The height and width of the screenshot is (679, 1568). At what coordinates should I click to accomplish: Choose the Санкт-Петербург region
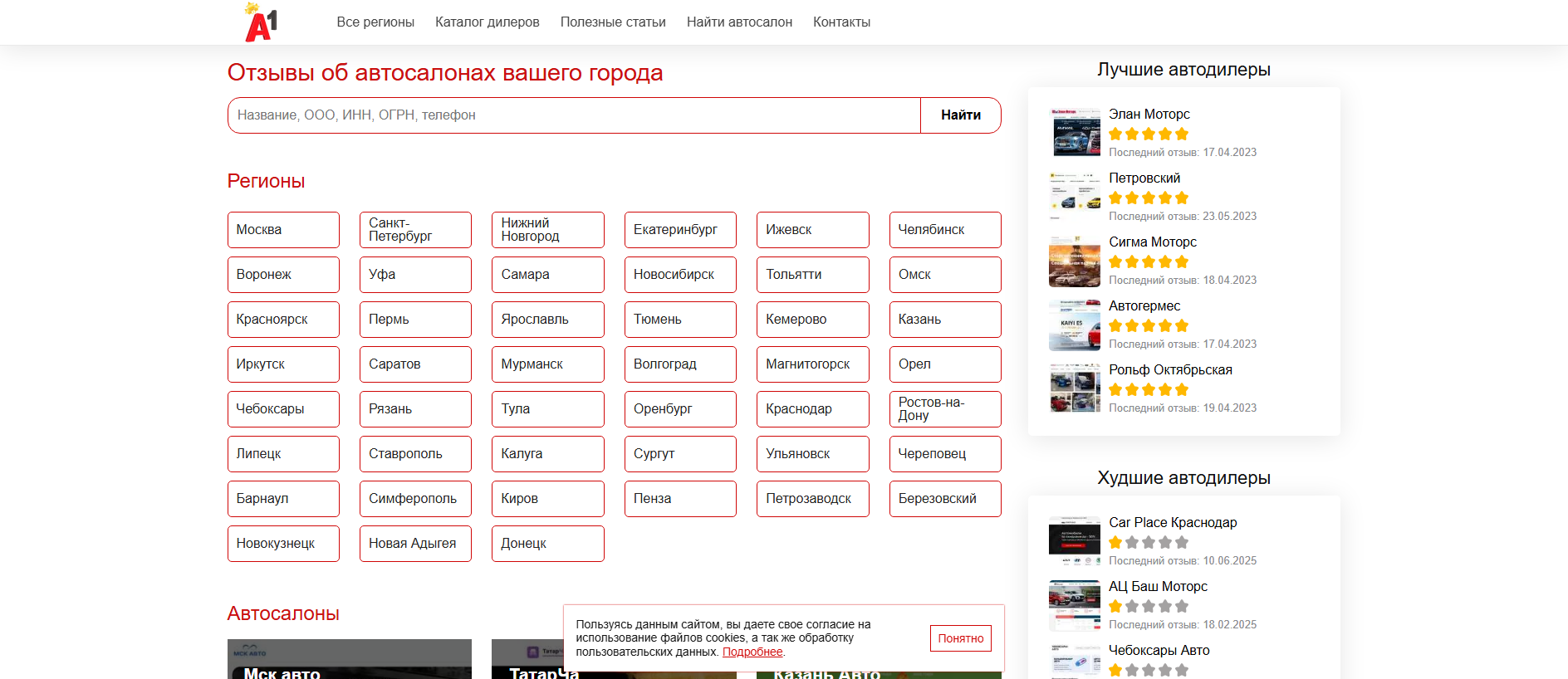click(x=415, y=230)
